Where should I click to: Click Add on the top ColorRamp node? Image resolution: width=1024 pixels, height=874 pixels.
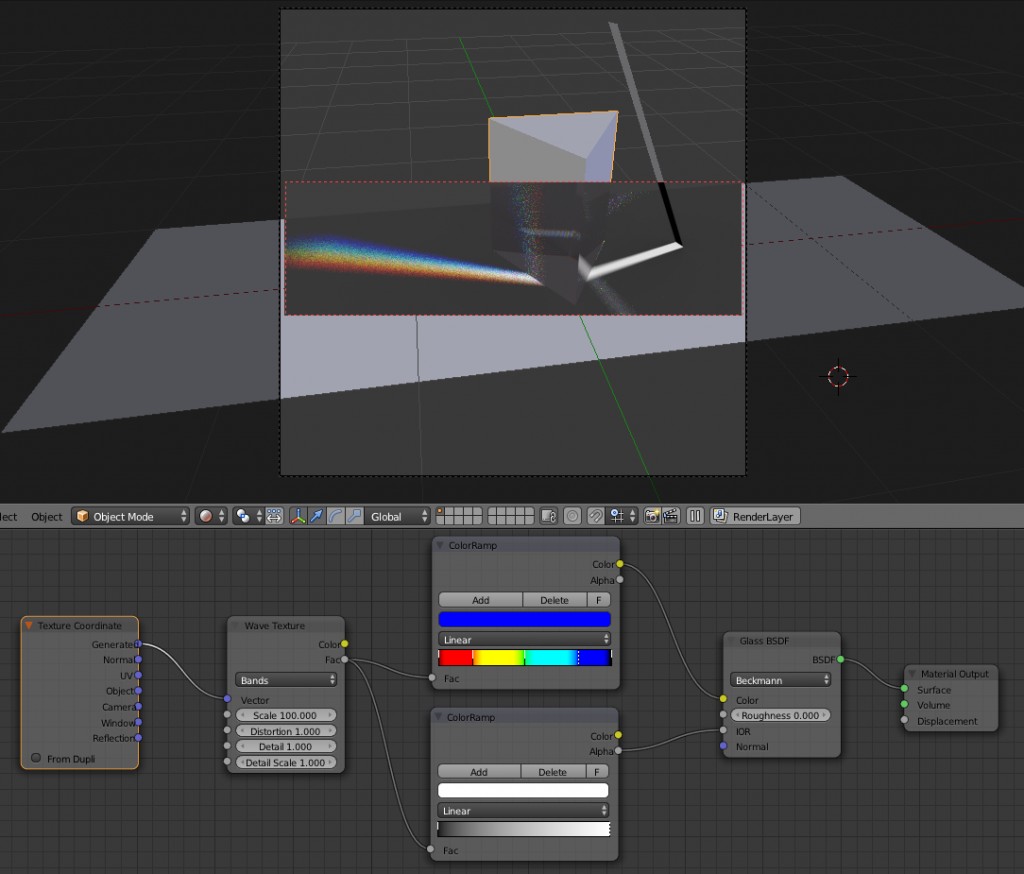480,599
